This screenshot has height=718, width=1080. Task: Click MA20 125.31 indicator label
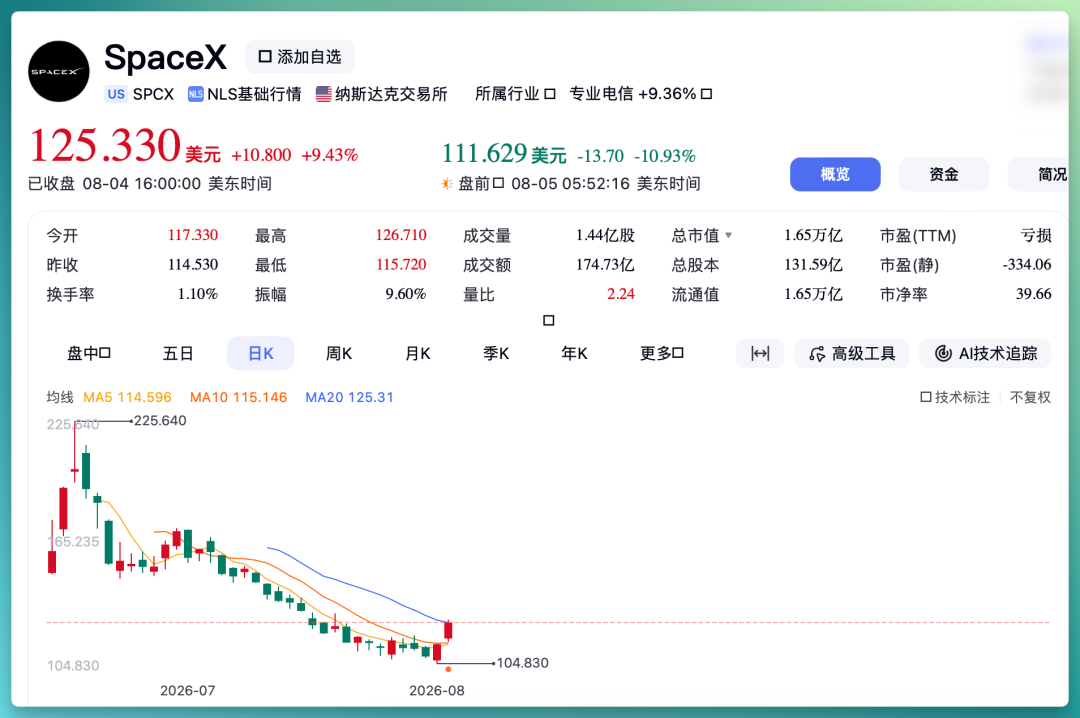coord(349,398)
